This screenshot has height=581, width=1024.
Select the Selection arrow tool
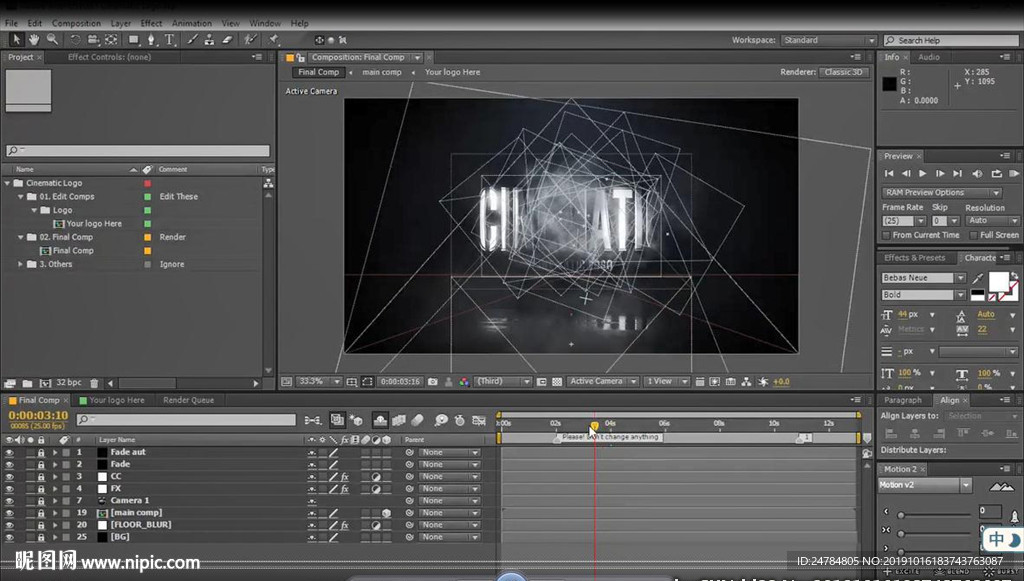[x=16, y=40]
